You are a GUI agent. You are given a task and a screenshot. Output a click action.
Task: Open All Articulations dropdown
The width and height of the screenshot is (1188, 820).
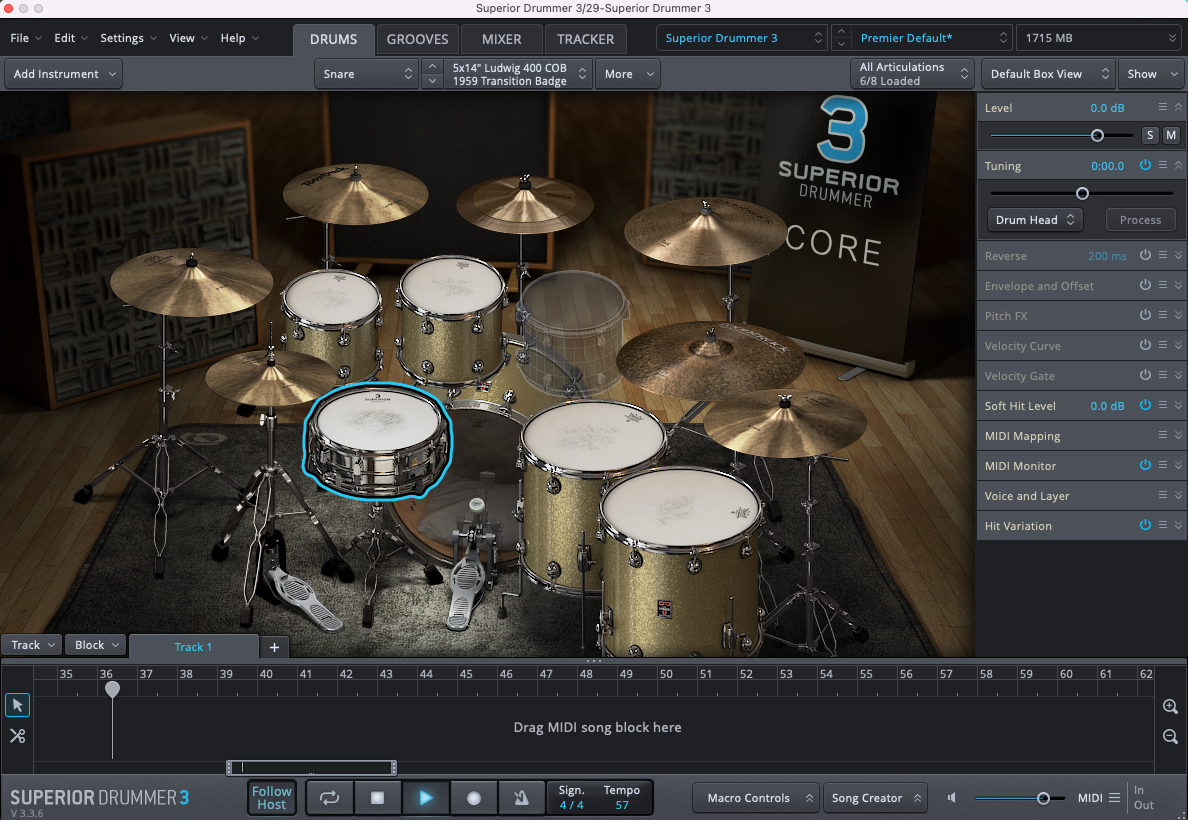[x=912, y=74]
